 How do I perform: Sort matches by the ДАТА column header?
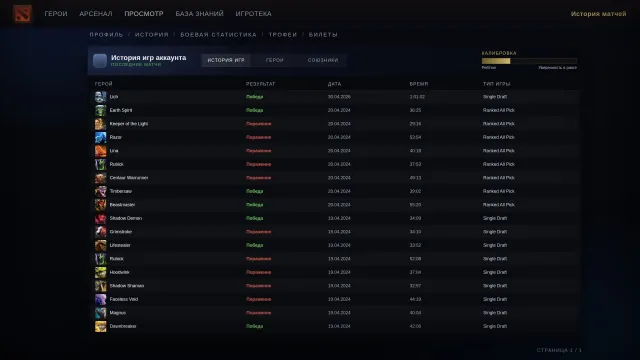pyautogui.click(x=334, y=84)
